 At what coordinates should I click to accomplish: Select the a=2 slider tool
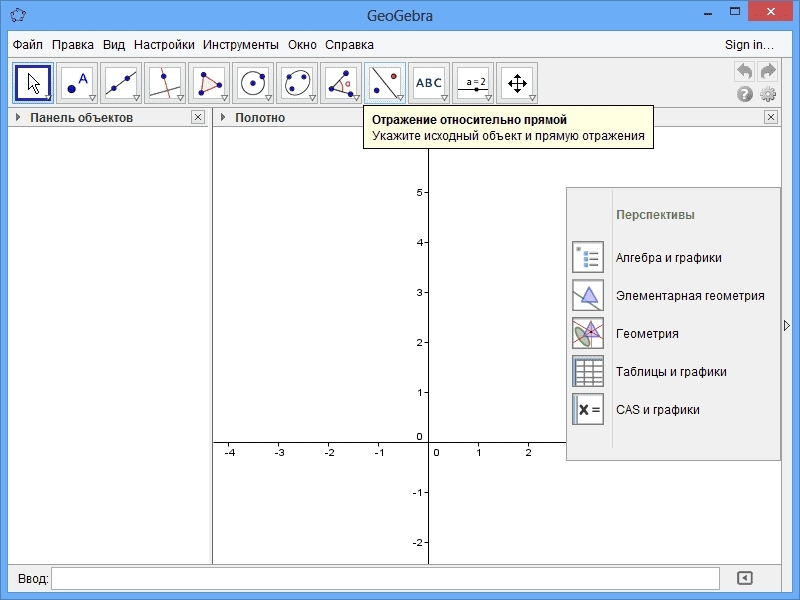(x=473, y=83)
